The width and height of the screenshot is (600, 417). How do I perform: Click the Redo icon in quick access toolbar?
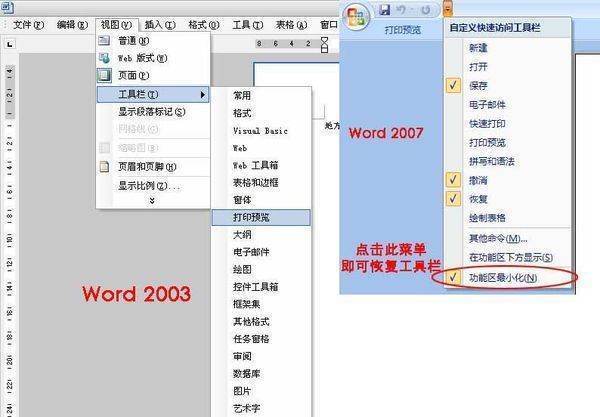pyautogui.click(x=426, y=10)
